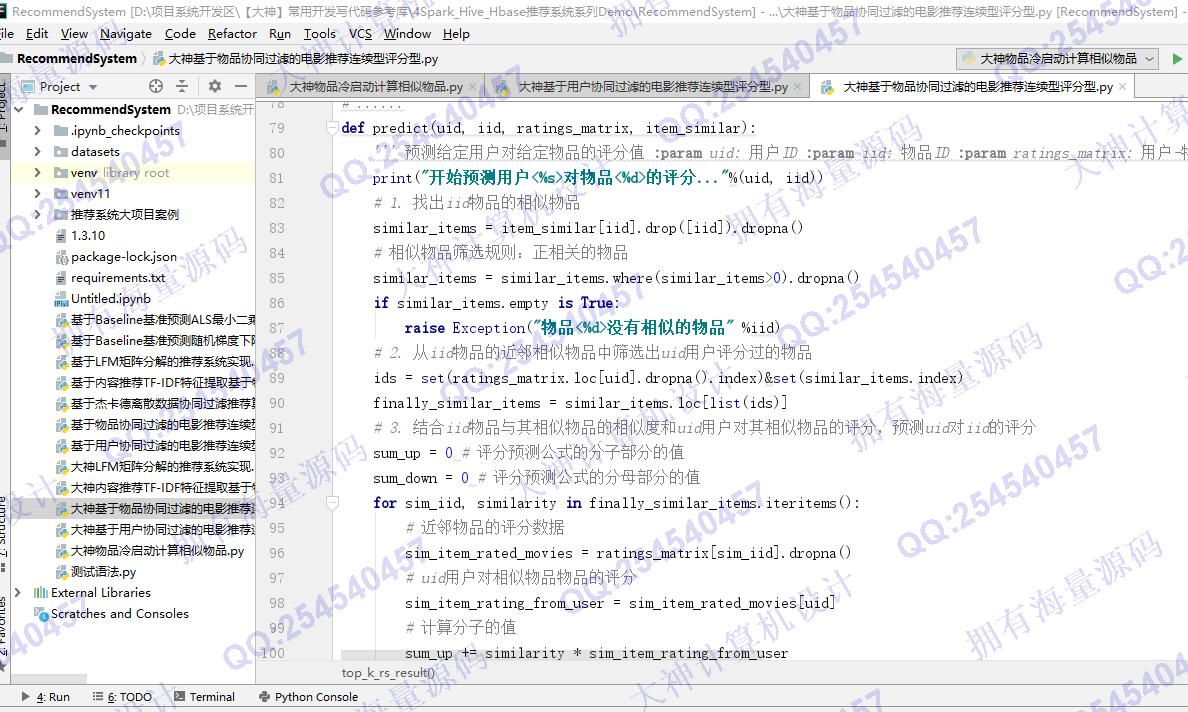
Task: Open the 6: TODO tool window
Action: (x=122, y=697)
